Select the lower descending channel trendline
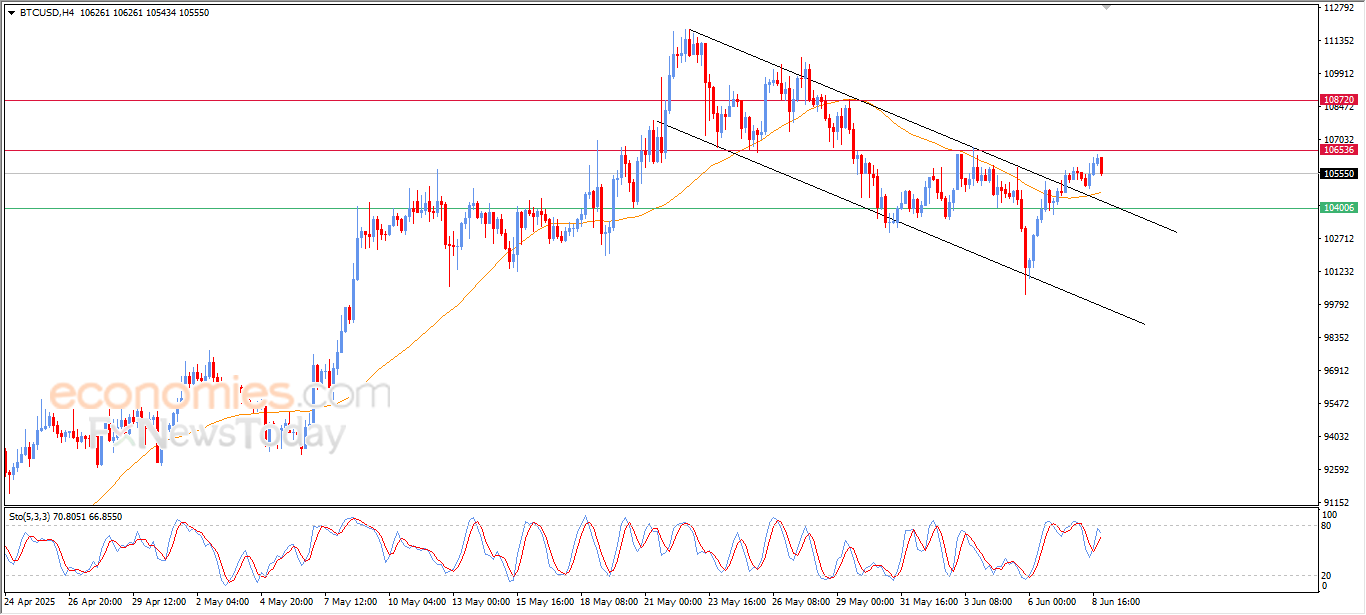1366x615 pixels. pyautogui.click(x=900, y=222)
